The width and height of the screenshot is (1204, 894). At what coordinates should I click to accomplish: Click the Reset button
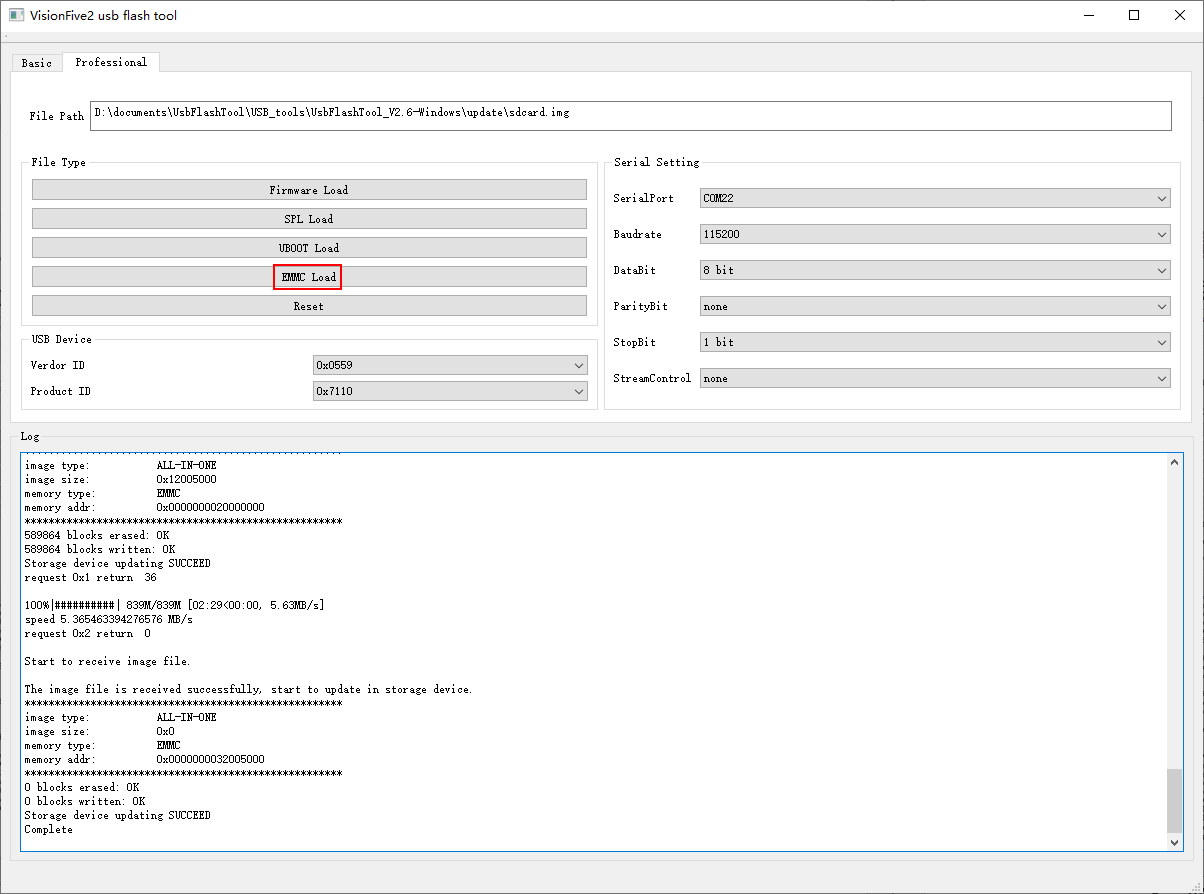[x=309, y=306]
